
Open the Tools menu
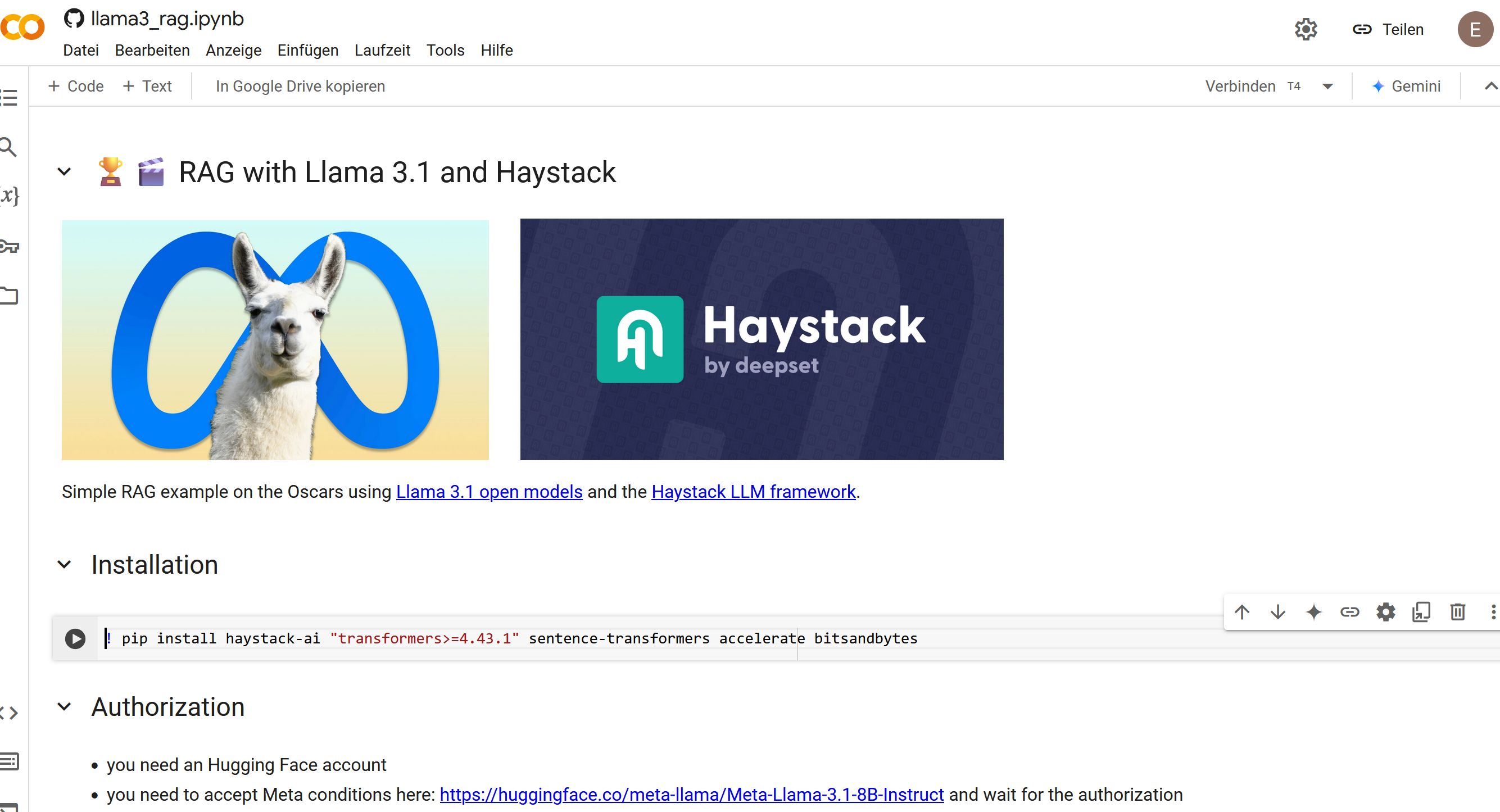coord(446,50)
